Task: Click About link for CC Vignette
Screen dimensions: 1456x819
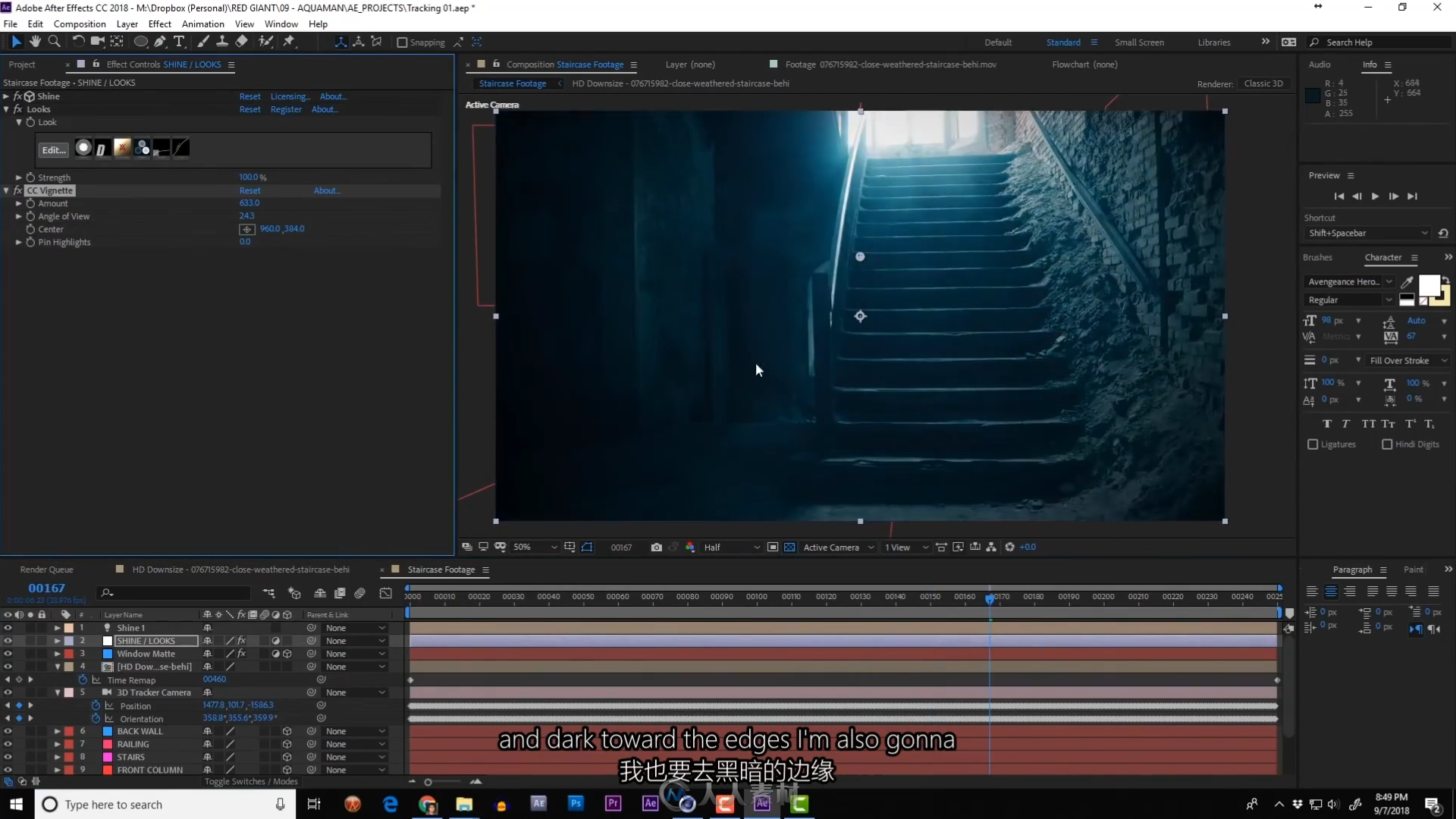Action: coord(326,190)
